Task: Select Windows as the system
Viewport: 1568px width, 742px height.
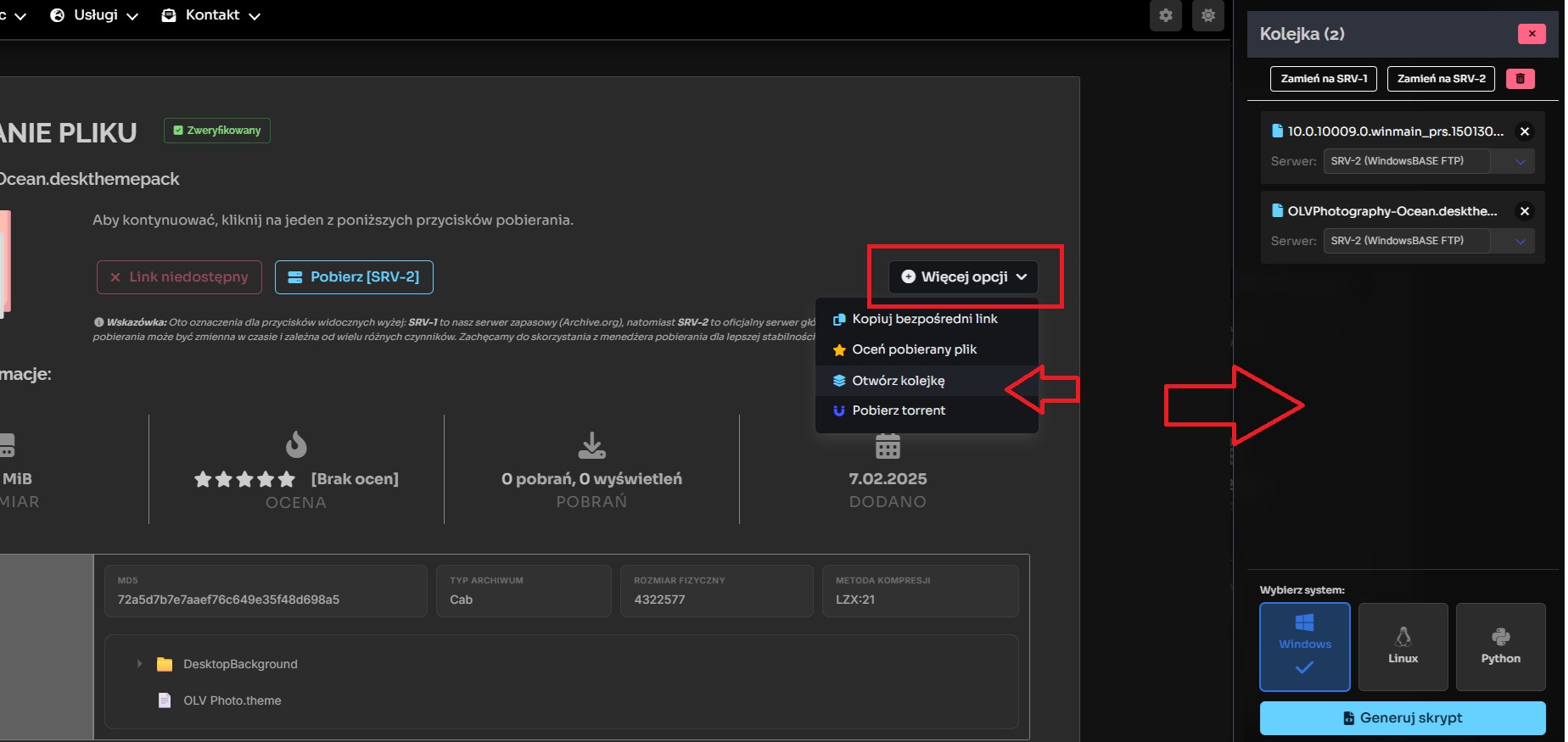Action: tap(1304, 646)
